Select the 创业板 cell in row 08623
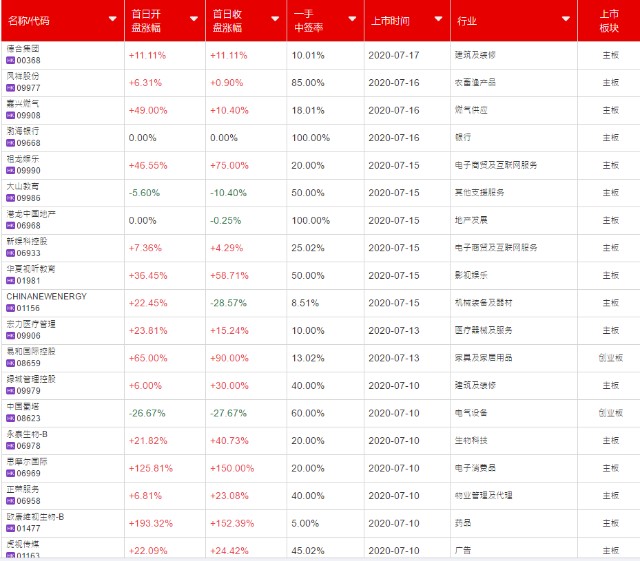The image size is (640, 561). pos(609,412)
